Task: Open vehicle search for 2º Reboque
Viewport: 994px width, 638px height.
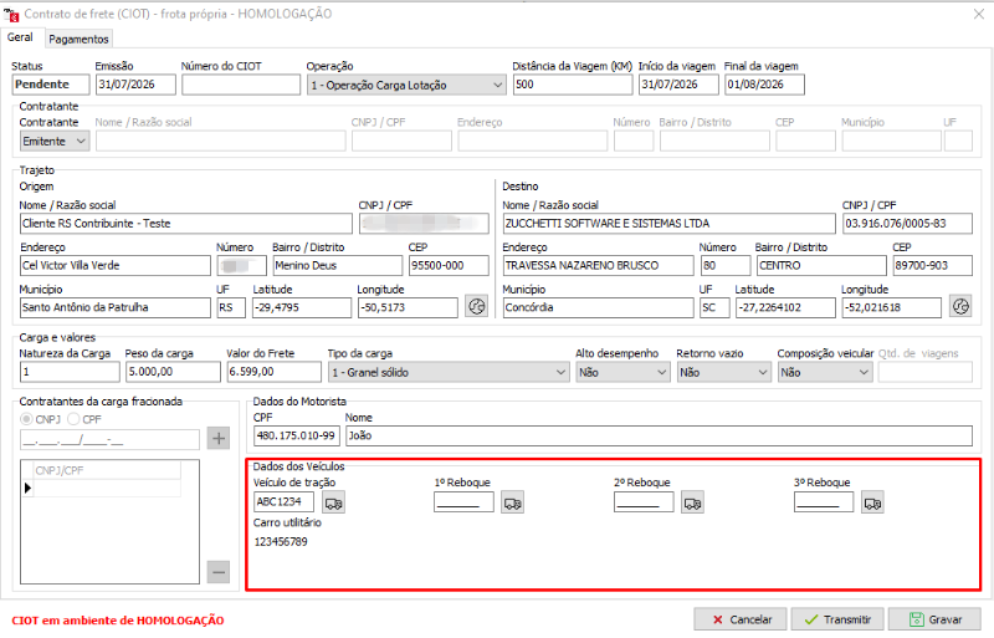Action: click(692, 503)
